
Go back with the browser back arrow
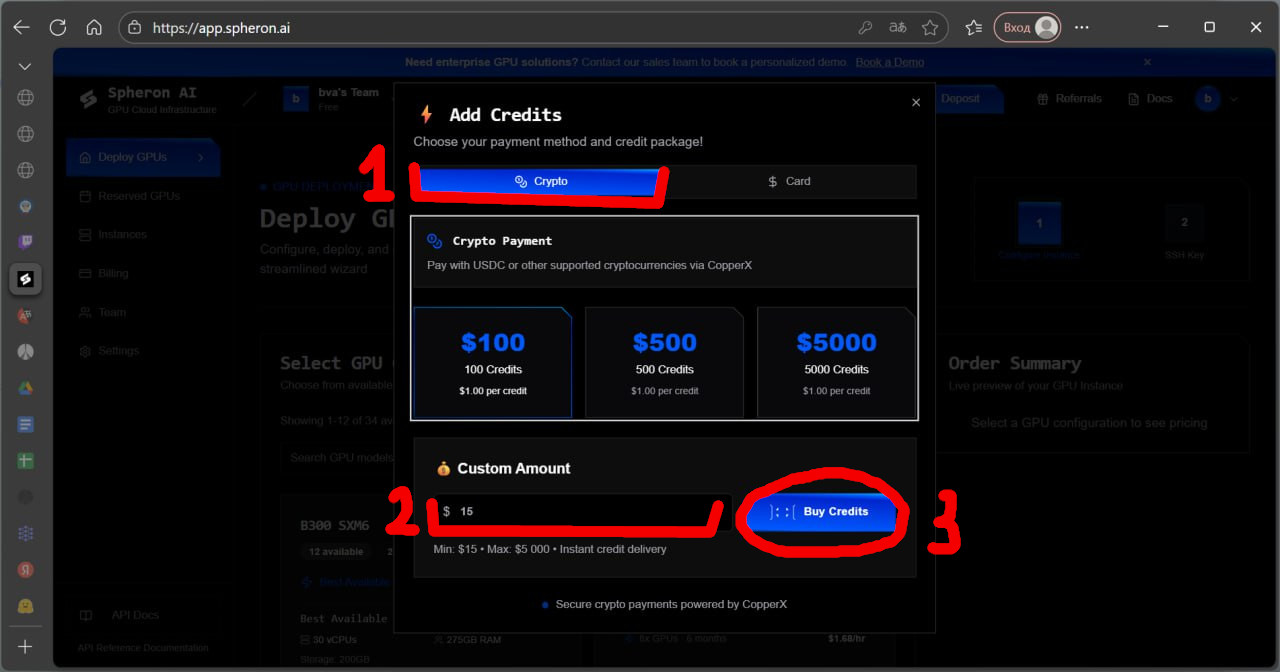(21, 27)
